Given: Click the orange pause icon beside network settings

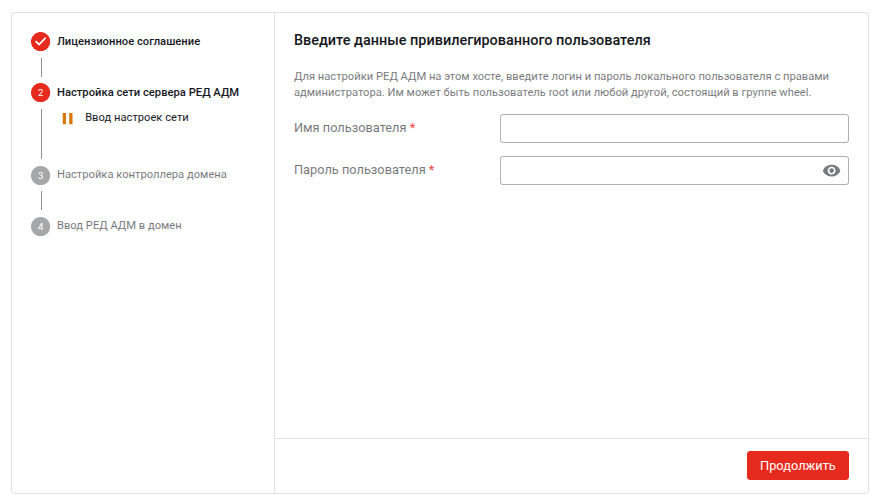Looking at the screenshot, I should pyautogui.click(x=68, y=118).
